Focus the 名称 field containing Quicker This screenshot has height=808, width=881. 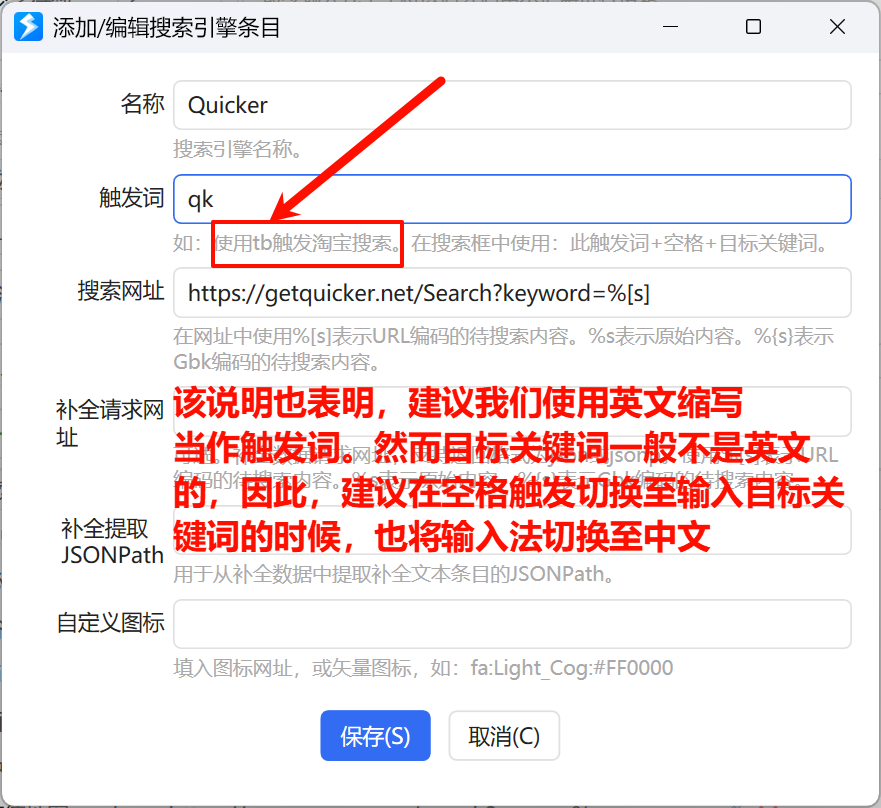click(512, 105)
